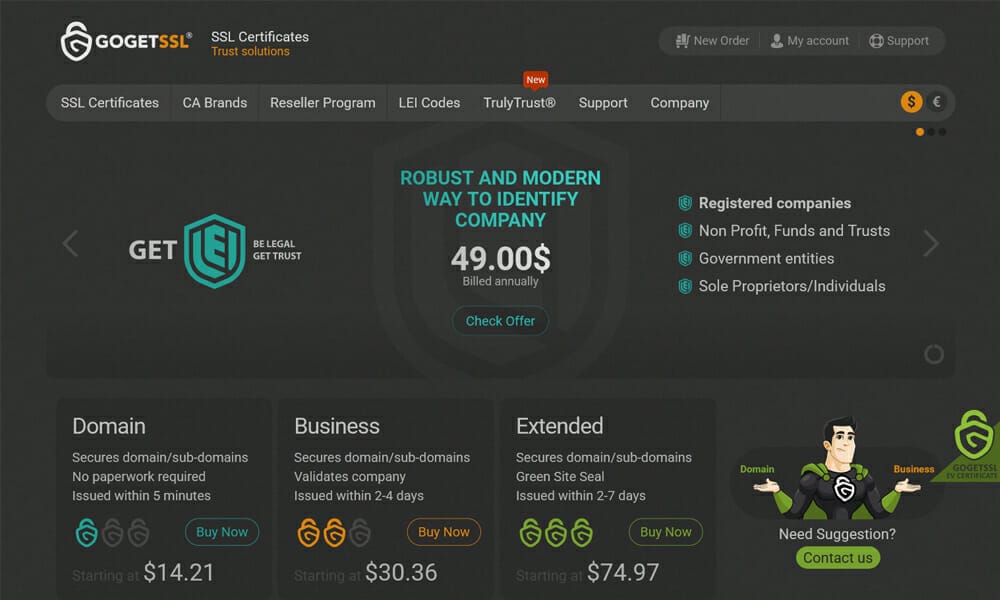Image resolution: width=1000 pixels, height=600 pixels.
Task: Click the New Order link
Action: tap(721, 41)
